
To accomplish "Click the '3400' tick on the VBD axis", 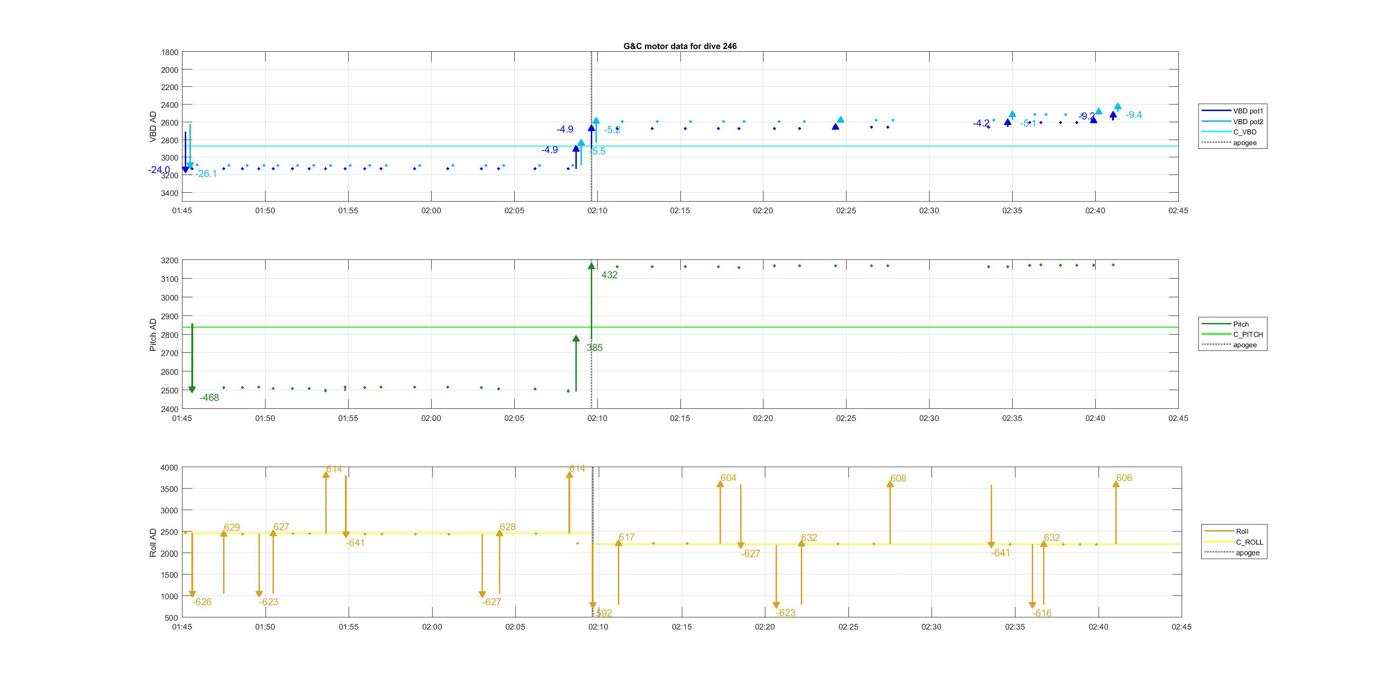I will coord(169,193).
